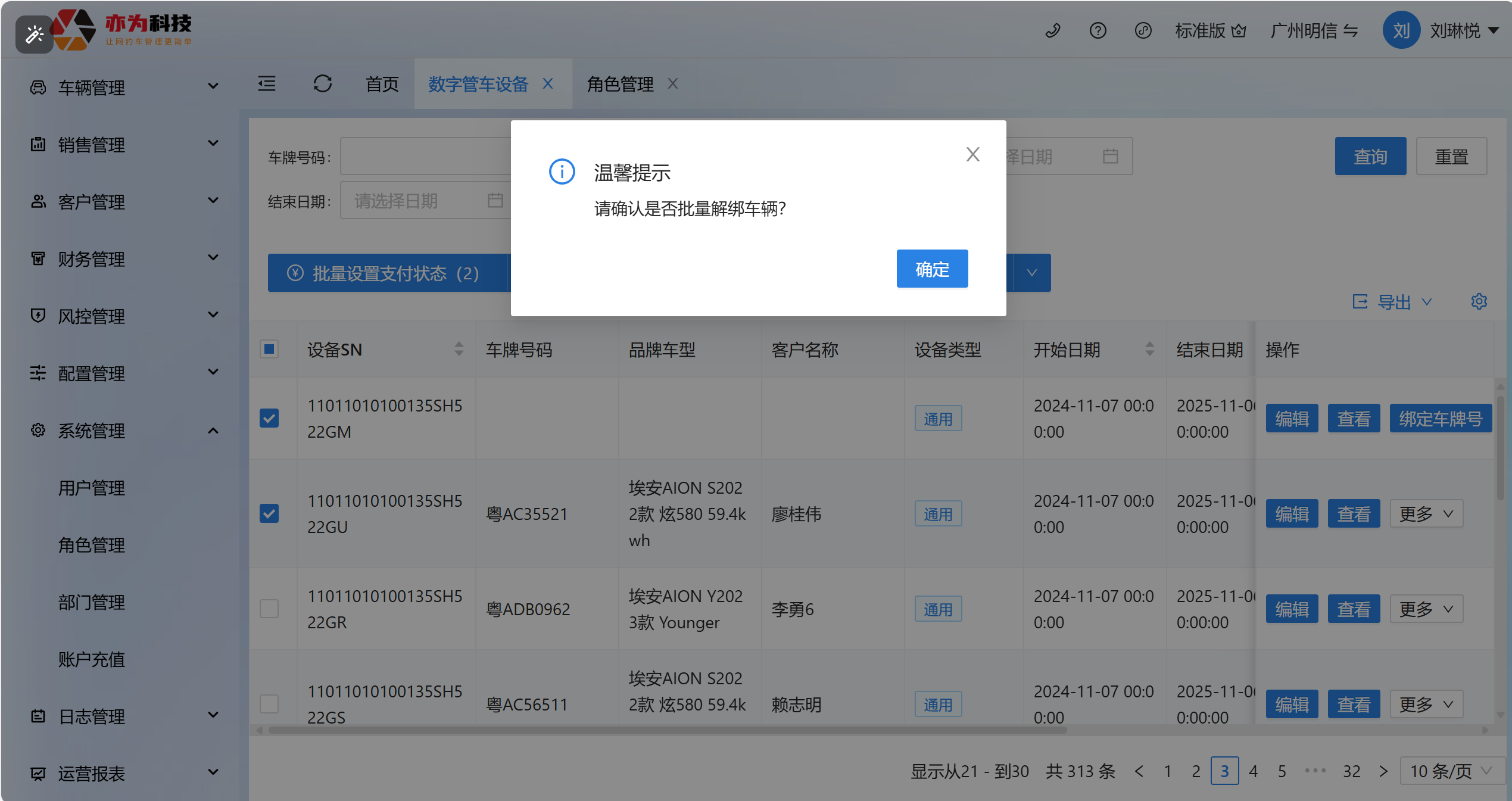Go to page 4 in pagination
This screenshot has width=1512, height=801.
coord(1253,771)
